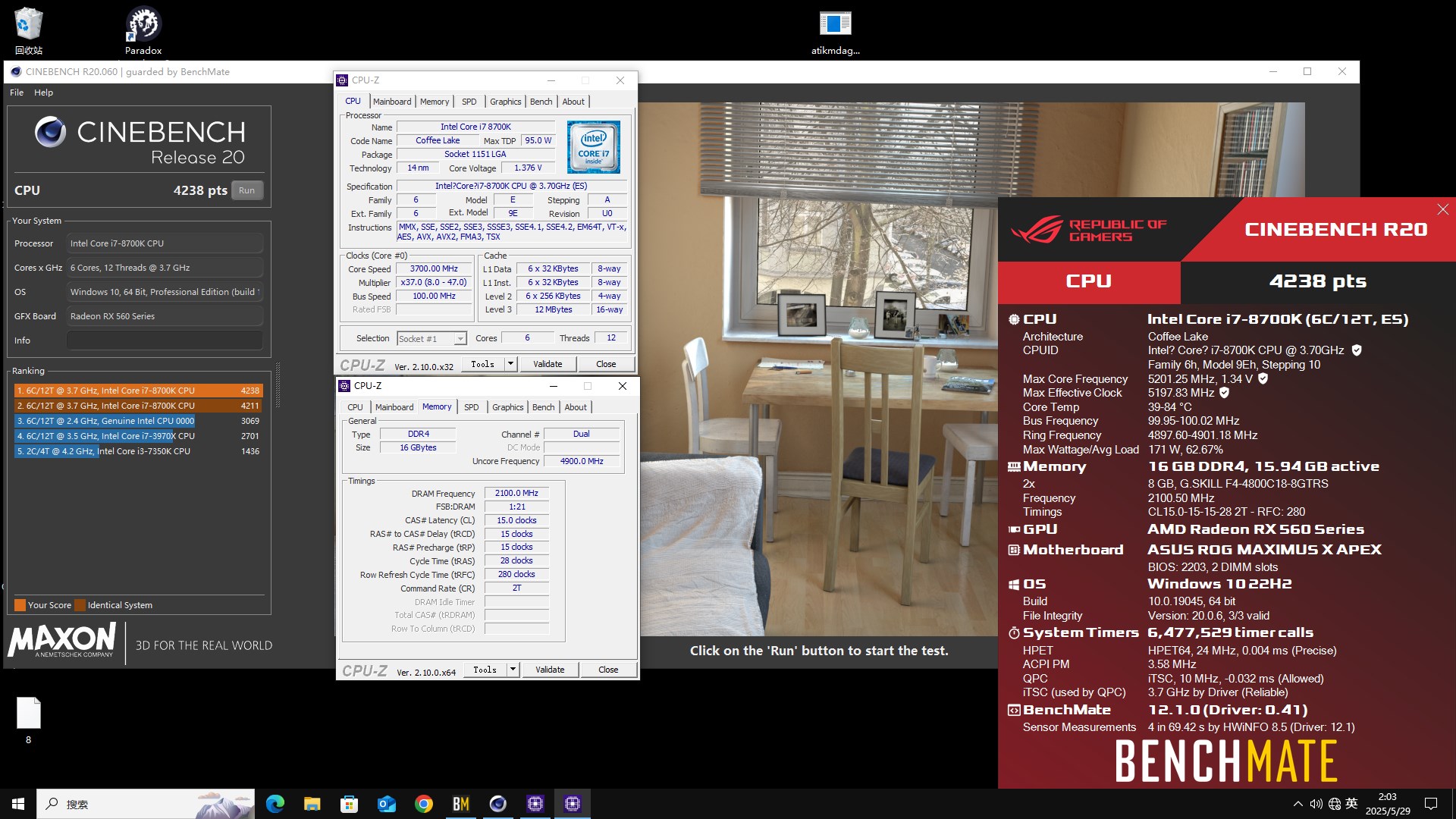Launch Microsoft Edge from taskbar
The width and height of the screenshot is (1456, 819).
tap(275, 804)
